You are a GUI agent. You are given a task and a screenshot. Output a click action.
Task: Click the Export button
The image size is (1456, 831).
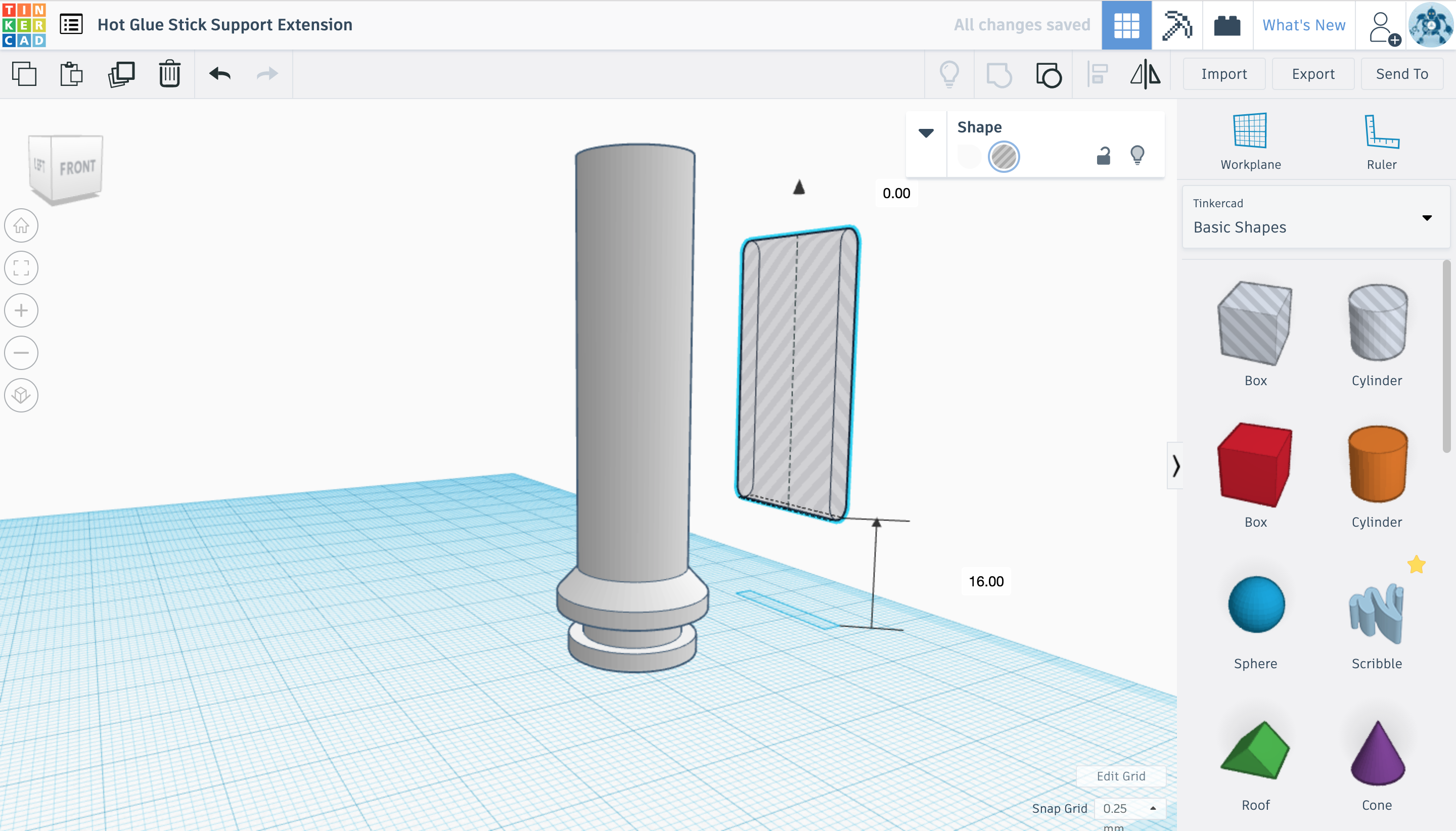(x=1313, y=74)
